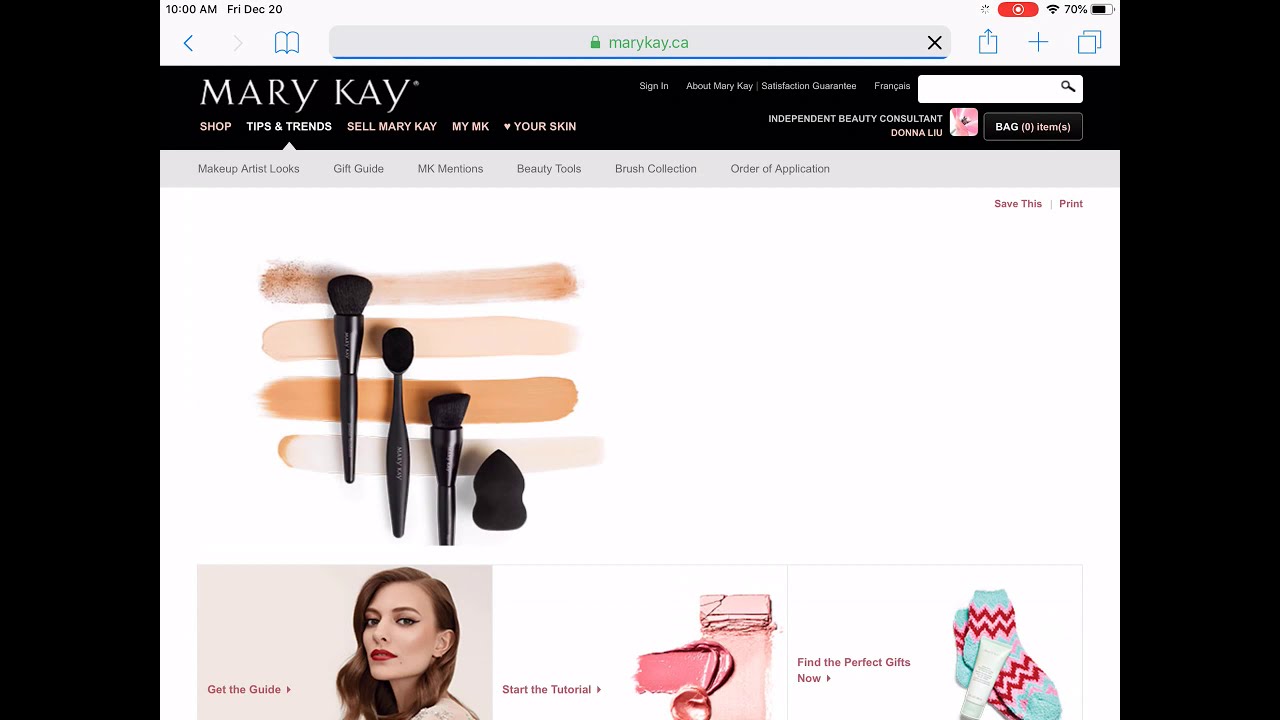The height and width of the screenshot is (720, 1280).
Task: Open Order of Application page
Action: point(780,168)
